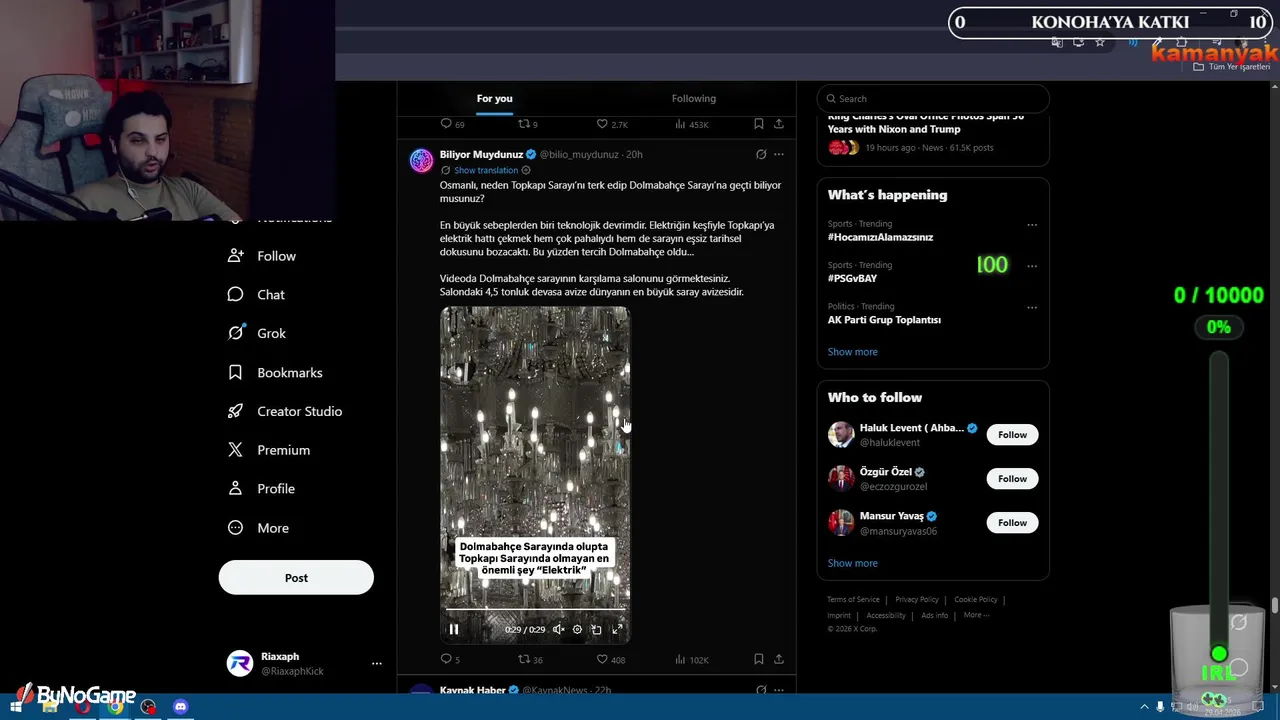Show translation of the post
This screenshot has height=720, width=1280.
pos(486,170)
